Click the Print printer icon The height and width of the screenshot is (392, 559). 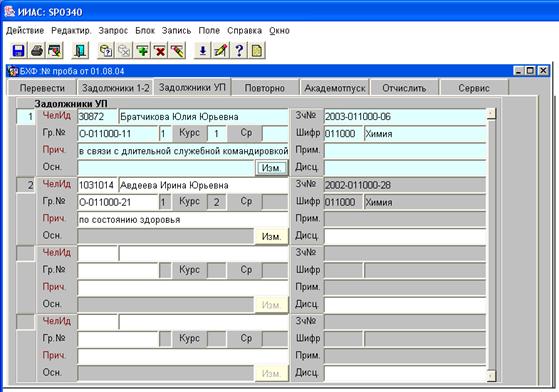coord(36,50)
